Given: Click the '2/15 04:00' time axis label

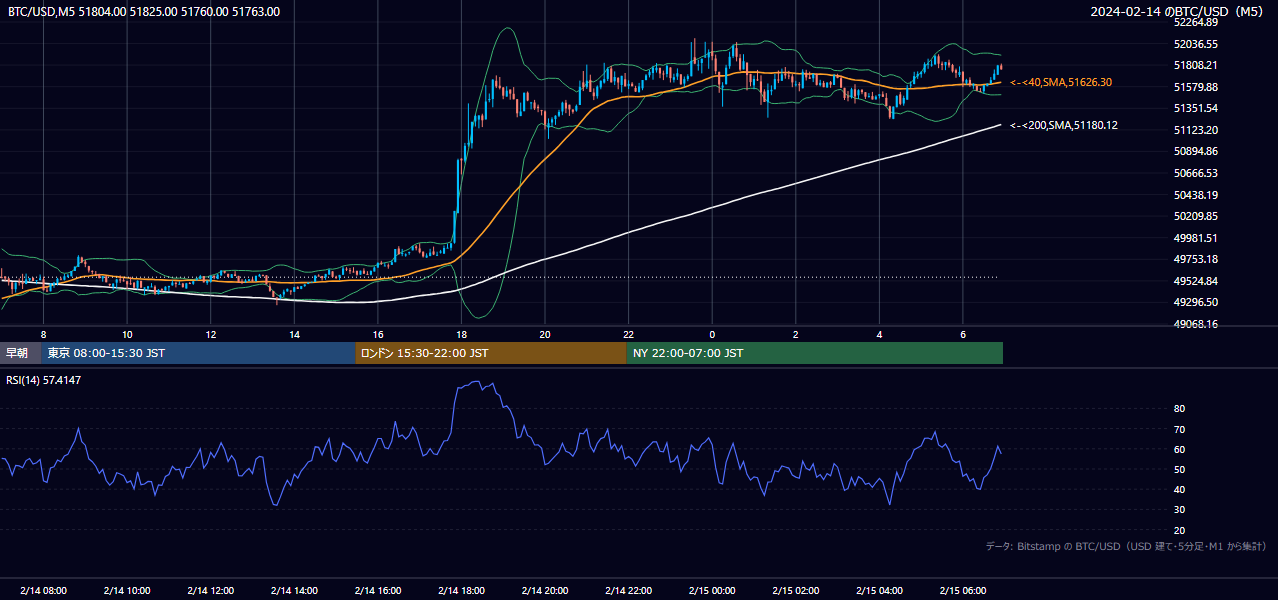Looking at the screenshot, I should click(x=879, y=590).
